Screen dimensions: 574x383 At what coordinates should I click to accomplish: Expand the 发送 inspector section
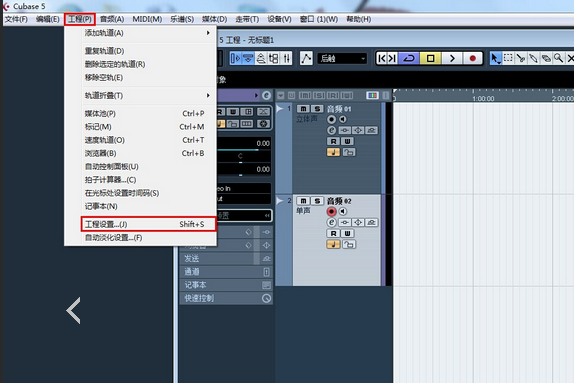pos(226,259)
